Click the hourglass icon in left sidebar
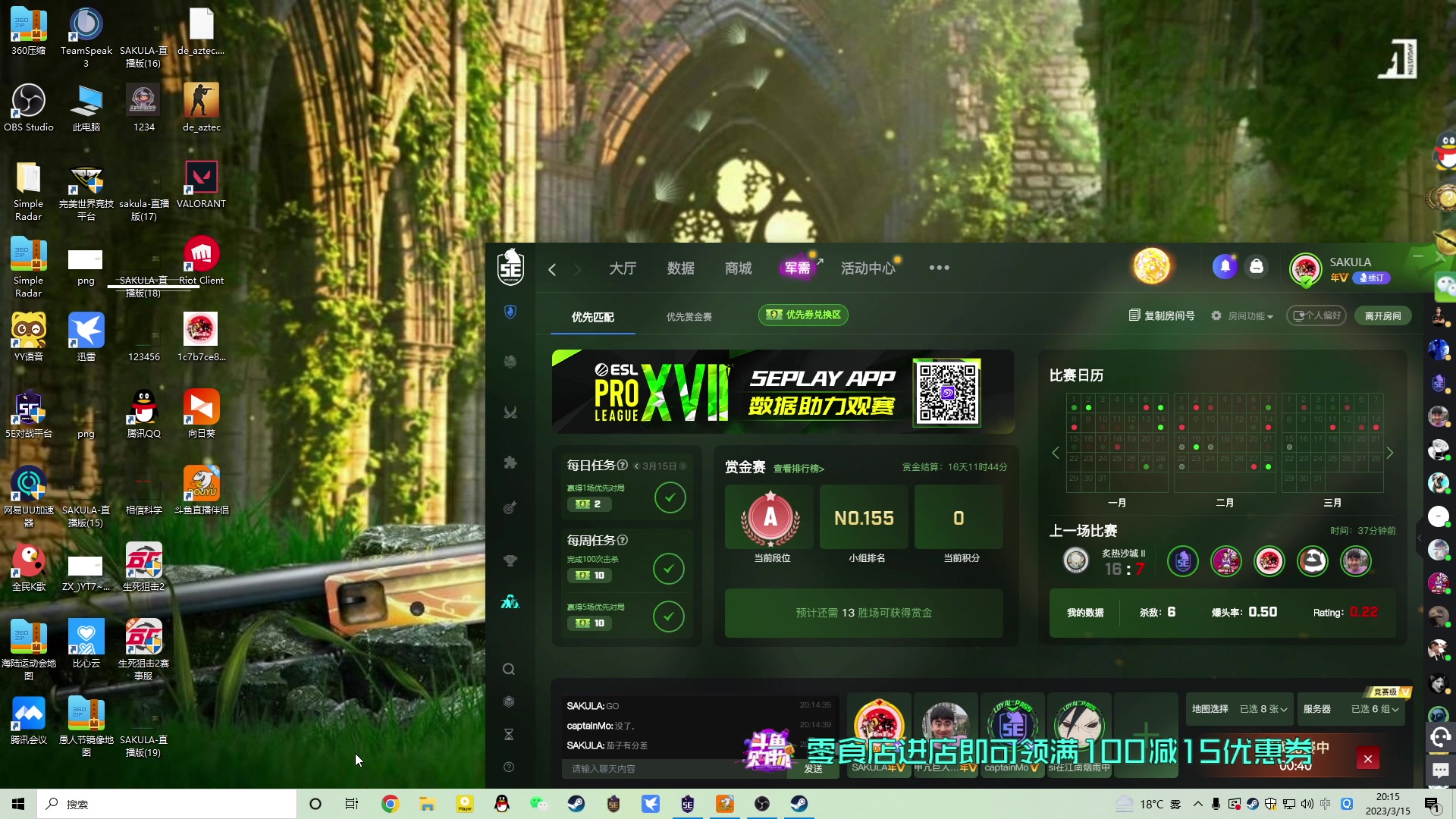This screenshot has width=1456, height=819. [509, 734]
